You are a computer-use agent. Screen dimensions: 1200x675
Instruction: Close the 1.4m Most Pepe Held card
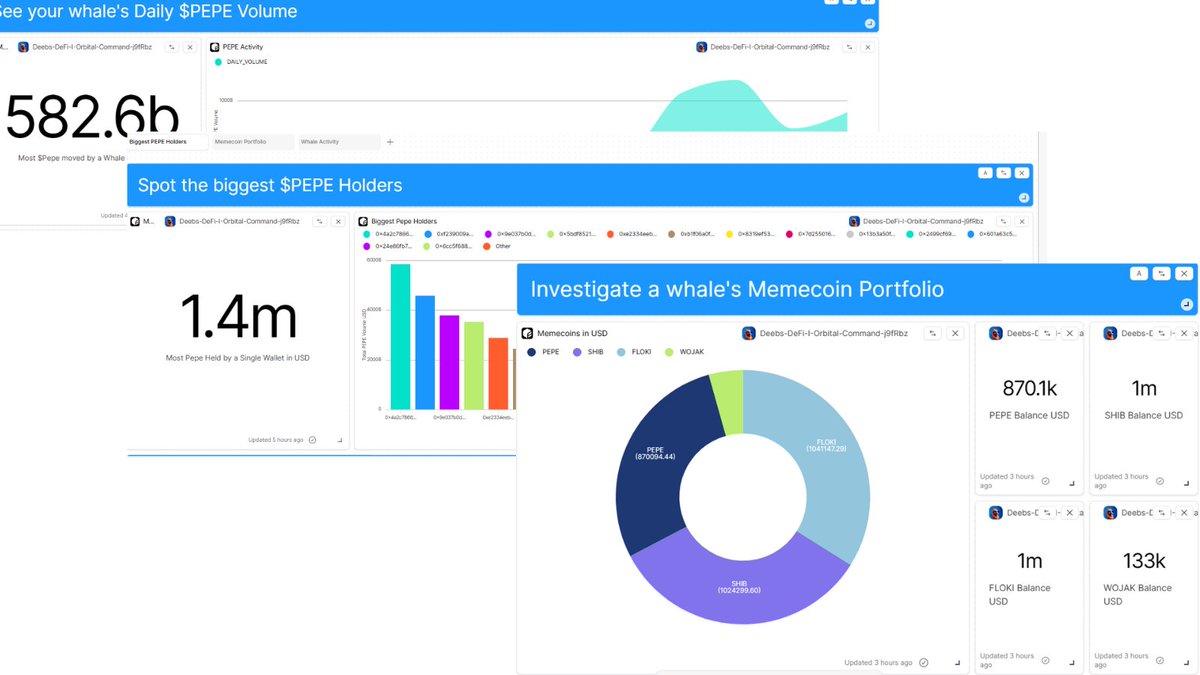[338, 221]
